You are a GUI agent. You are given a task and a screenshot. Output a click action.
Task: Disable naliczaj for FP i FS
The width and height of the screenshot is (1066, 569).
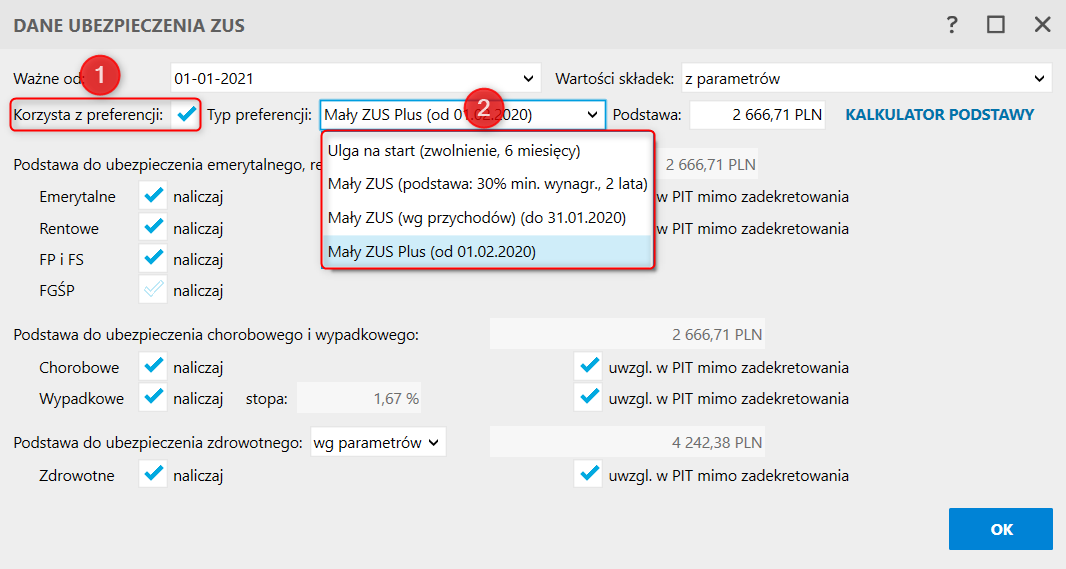tap(154, 258)
